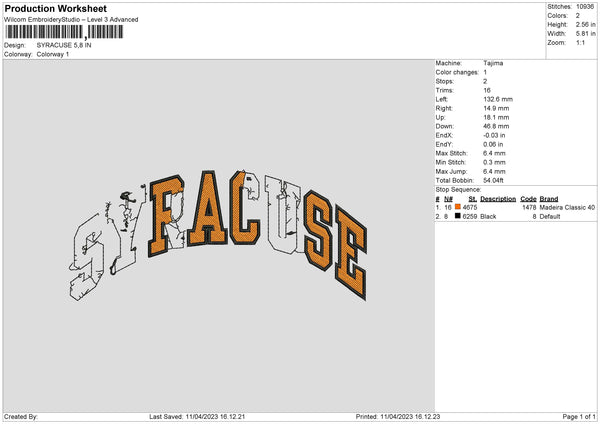Click the EndY value 0.06 in
This screenshot has width=600, height=424.
pos(493,144)
